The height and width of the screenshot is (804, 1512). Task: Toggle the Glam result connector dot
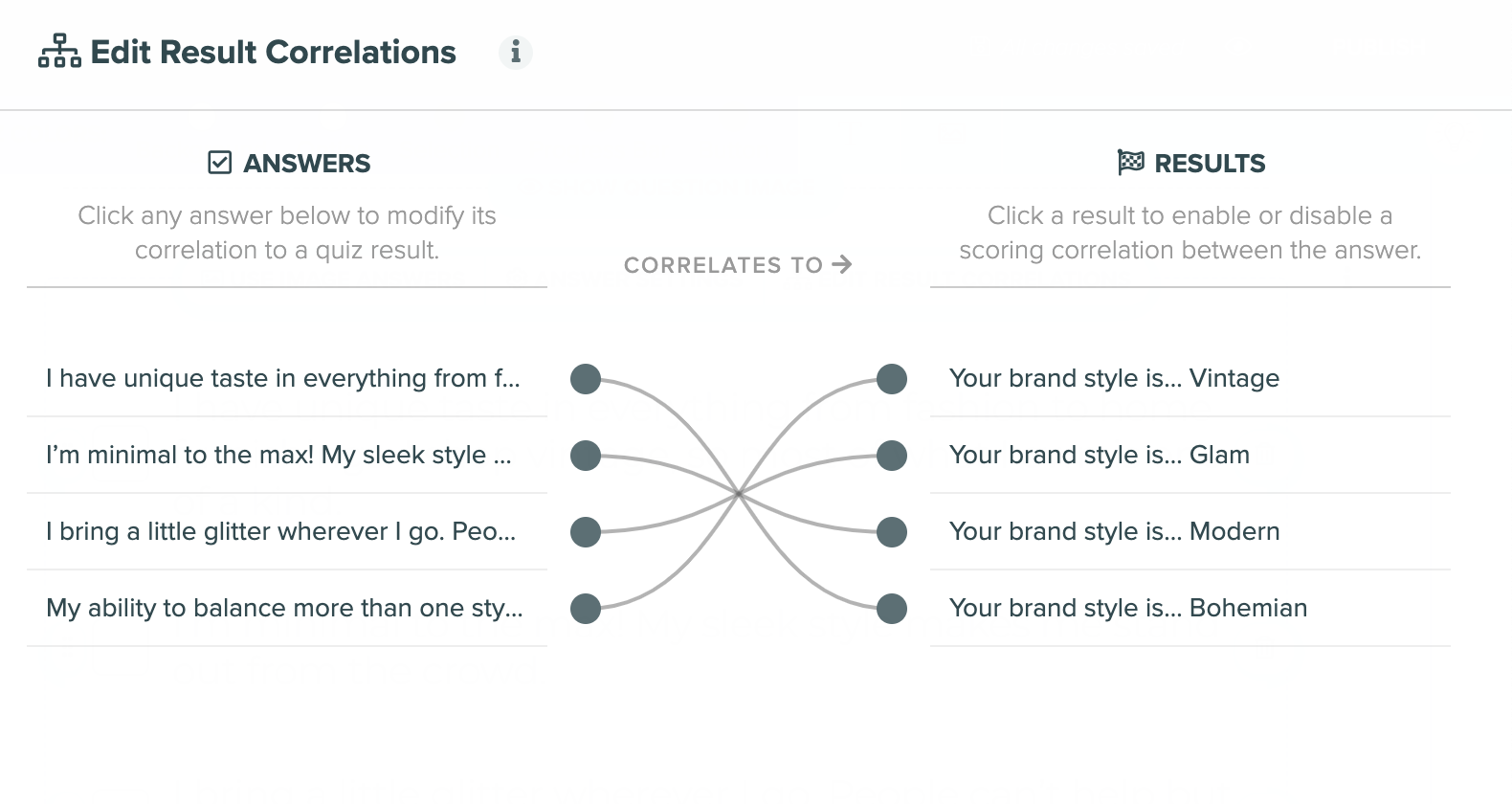coord(892,456)
